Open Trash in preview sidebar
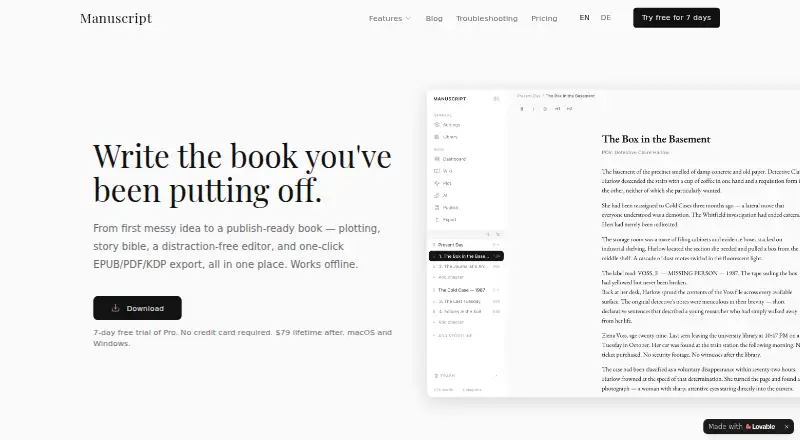 pyautogui.click(x=445, y=376)
